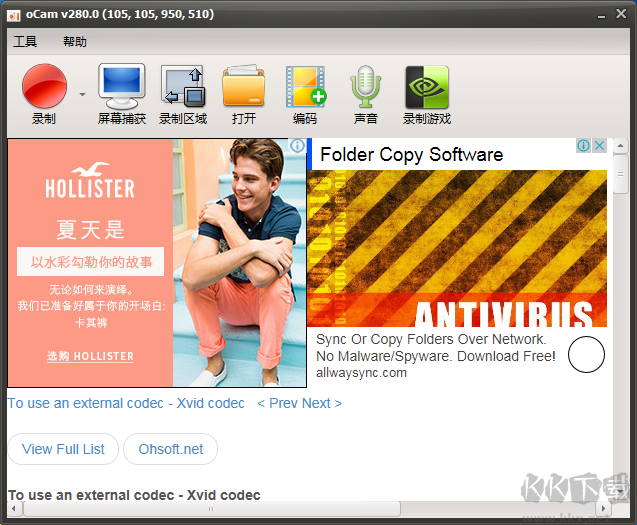Image resolution: width=637 pixels, height=525 pixels.
Task: Click the View Full List button
Action: 63,449
